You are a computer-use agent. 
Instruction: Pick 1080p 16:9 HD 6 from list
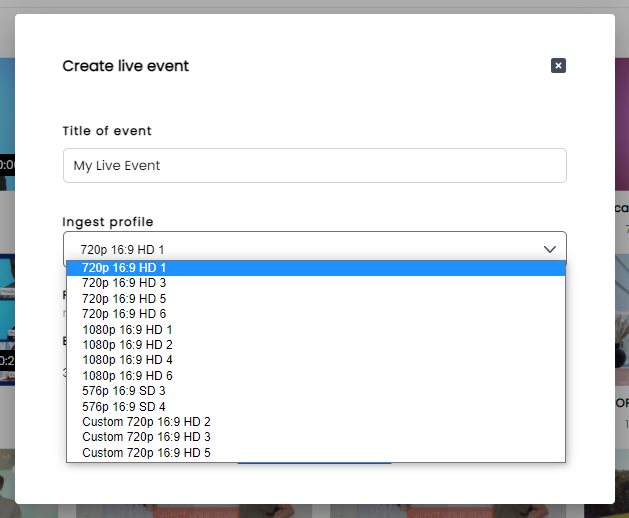[316, 376]
